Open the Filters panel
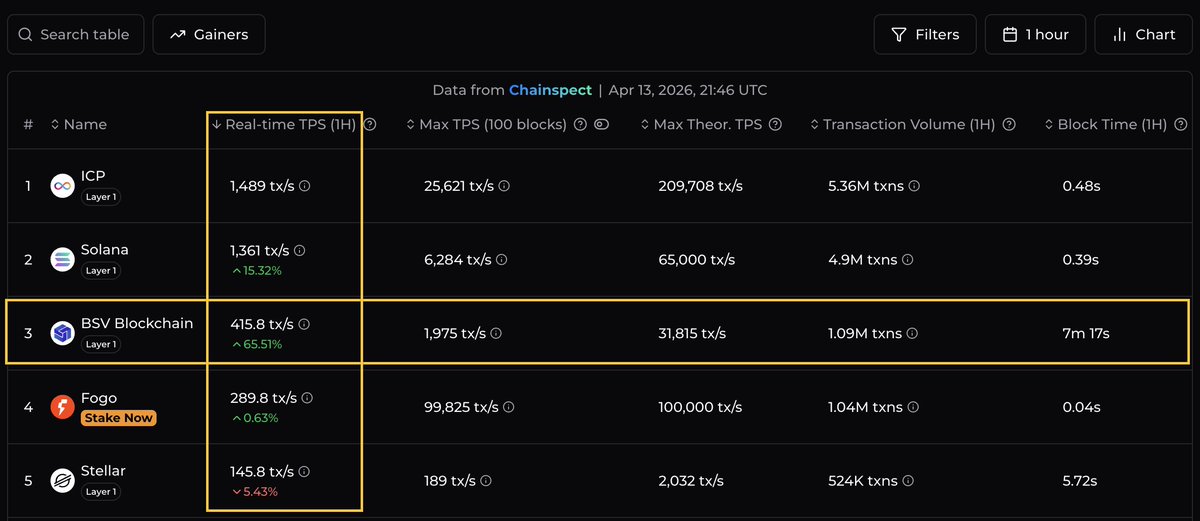 coord(924,35)
